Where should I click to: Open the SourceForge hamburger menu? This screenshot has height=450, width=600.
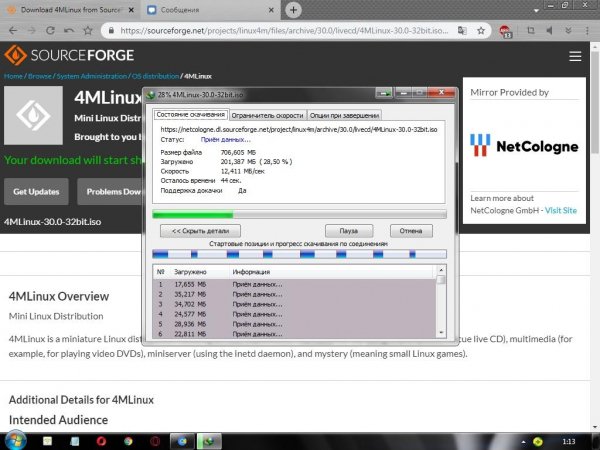pyautogui.click(x=575, y=56)
